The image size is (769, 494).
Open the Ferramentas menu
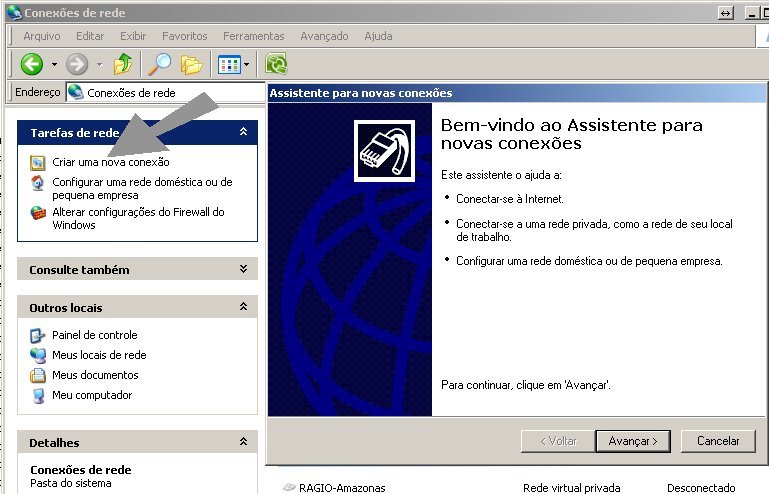[x=254, y=36]
